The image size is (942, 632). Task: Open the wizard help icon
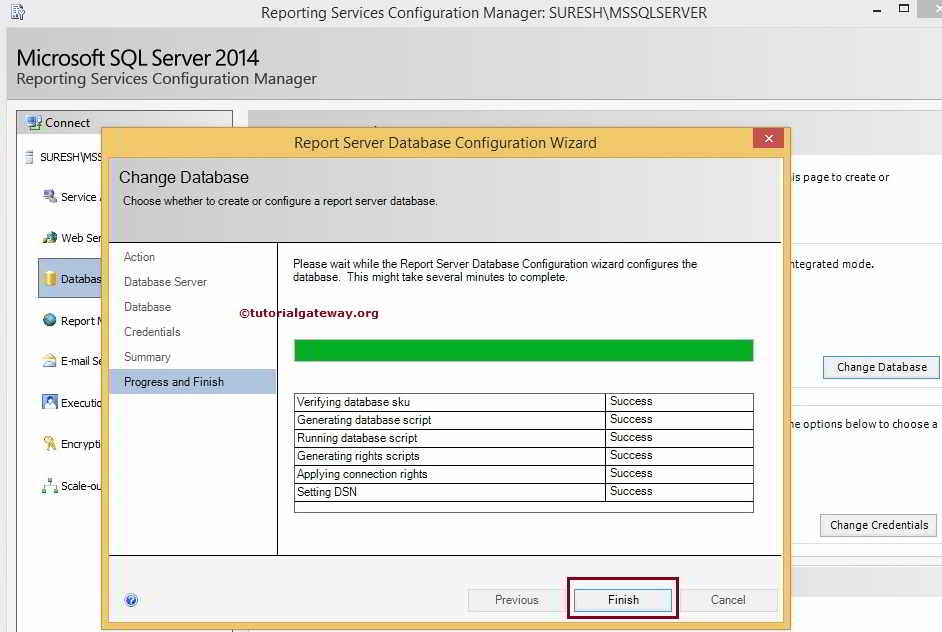click(x=131, y=600)
